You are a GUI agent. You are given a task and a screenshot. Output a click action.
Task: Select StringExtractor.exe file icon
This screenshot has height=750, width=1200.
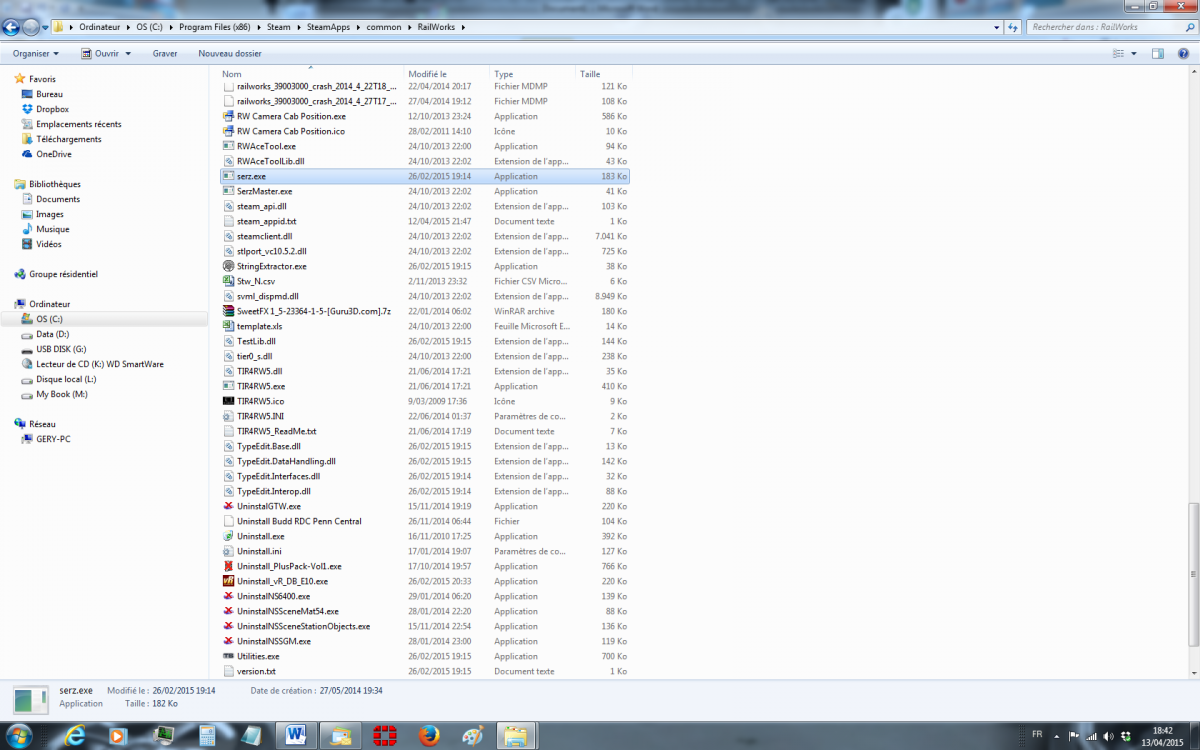coord(228,266)
